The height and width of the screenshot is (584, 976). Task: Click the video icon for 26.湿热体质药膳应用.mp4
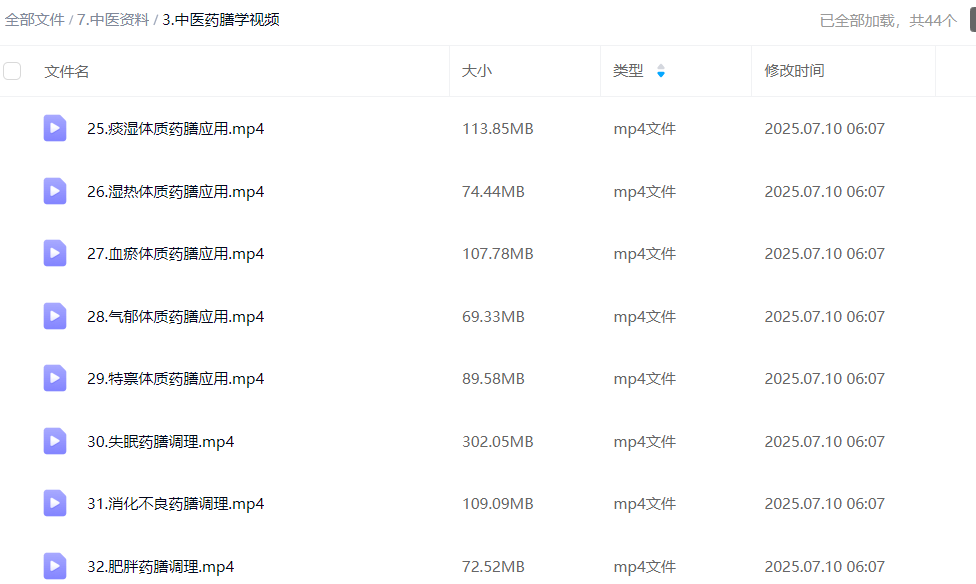click(55, 191)
